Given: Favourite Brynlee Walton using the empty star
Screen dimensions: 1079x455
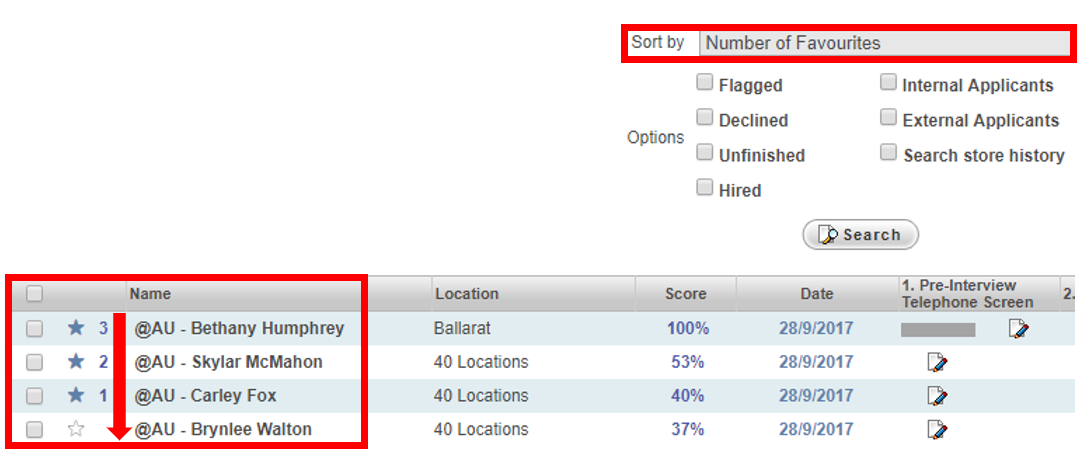Looking at the screenshot, I should coord(76,429).
